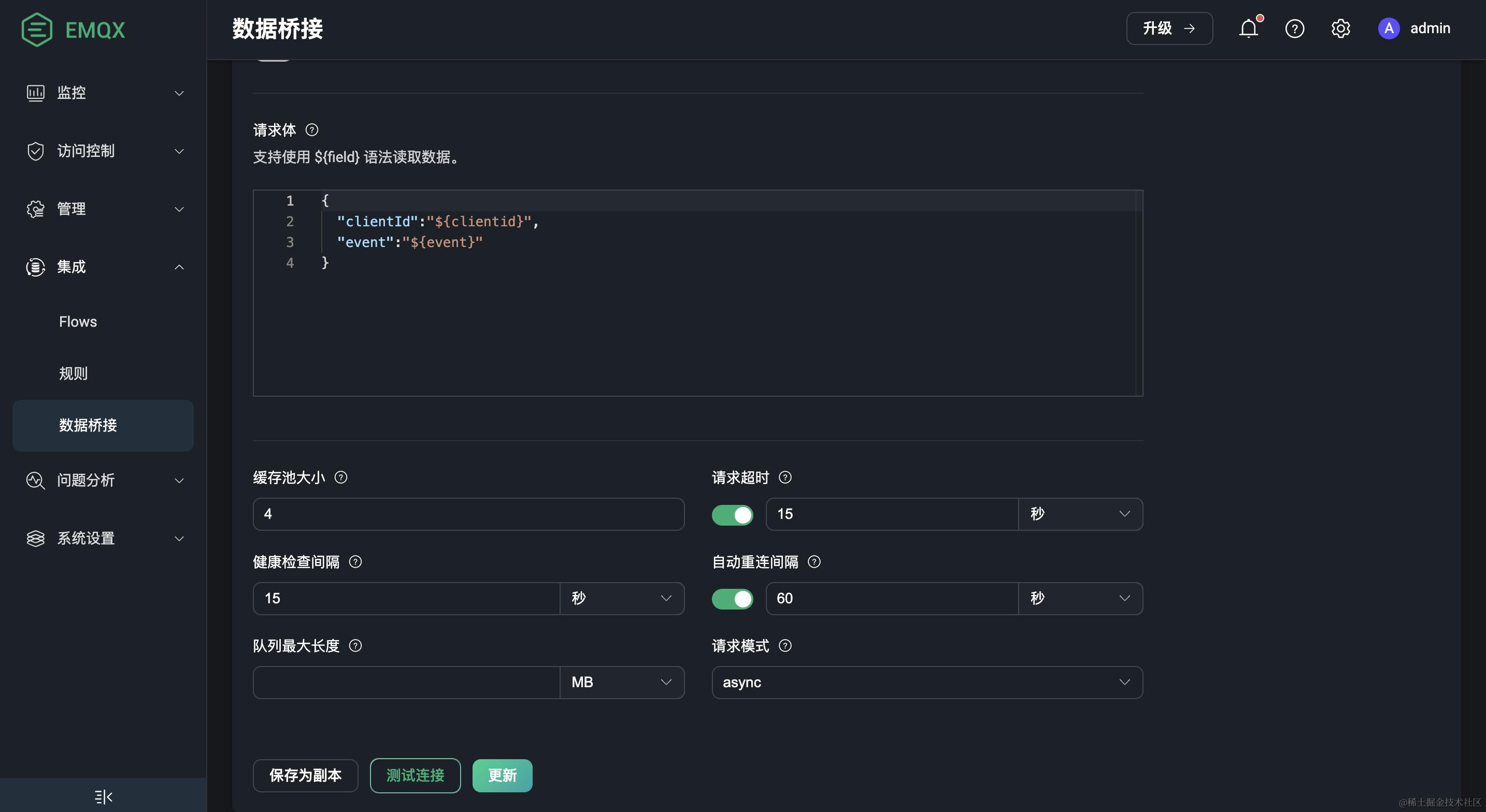Open settings gear icon in header
1486x812 pixels.
pos(1340,28)
